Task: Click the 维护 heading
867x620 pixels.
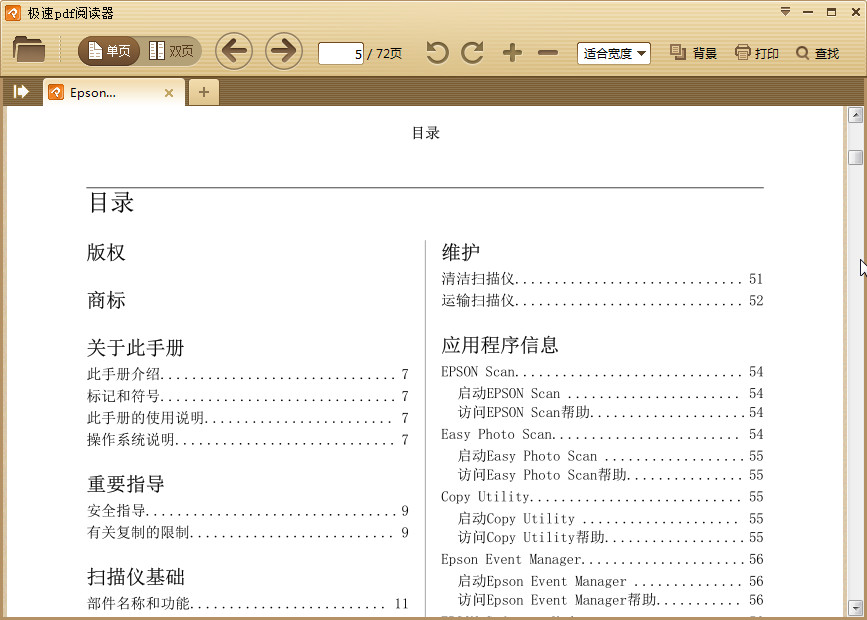Action: 461,252
